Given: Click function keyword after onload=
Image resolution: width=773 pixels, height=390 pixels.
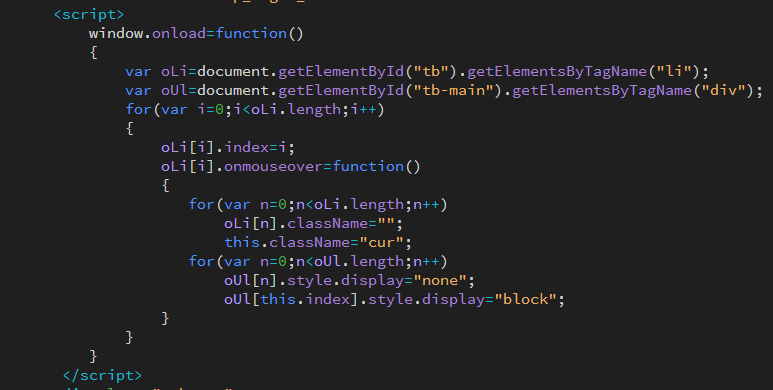Looking at the screenshot, I should point(251,34).
